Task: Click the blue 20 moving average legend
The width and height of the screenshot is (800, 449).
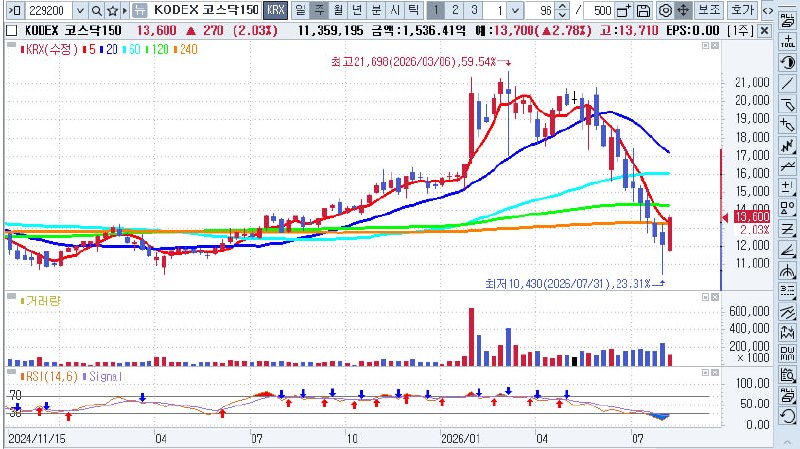Action: [x=109, y=49]
